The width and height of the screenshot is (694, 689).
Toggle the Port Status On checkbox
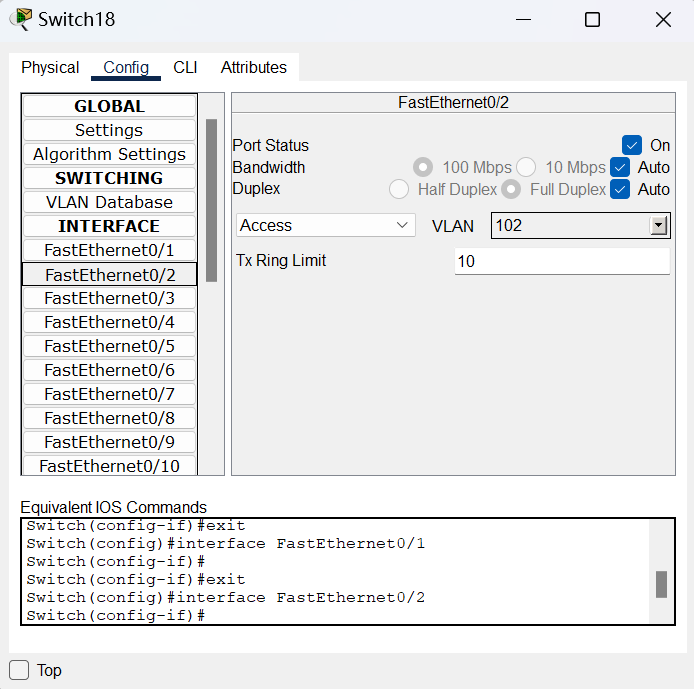[x=631, y=145]
